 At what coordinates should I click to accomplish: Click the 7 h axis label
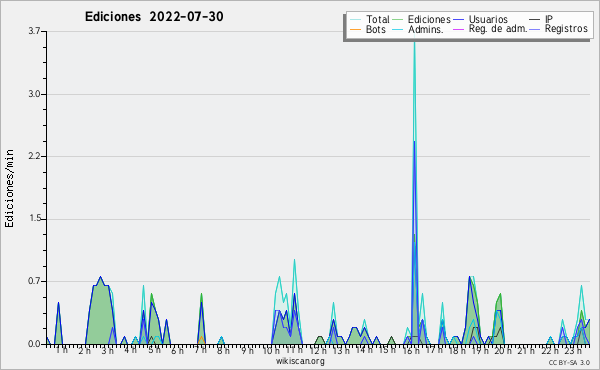[x=201, y=350]
